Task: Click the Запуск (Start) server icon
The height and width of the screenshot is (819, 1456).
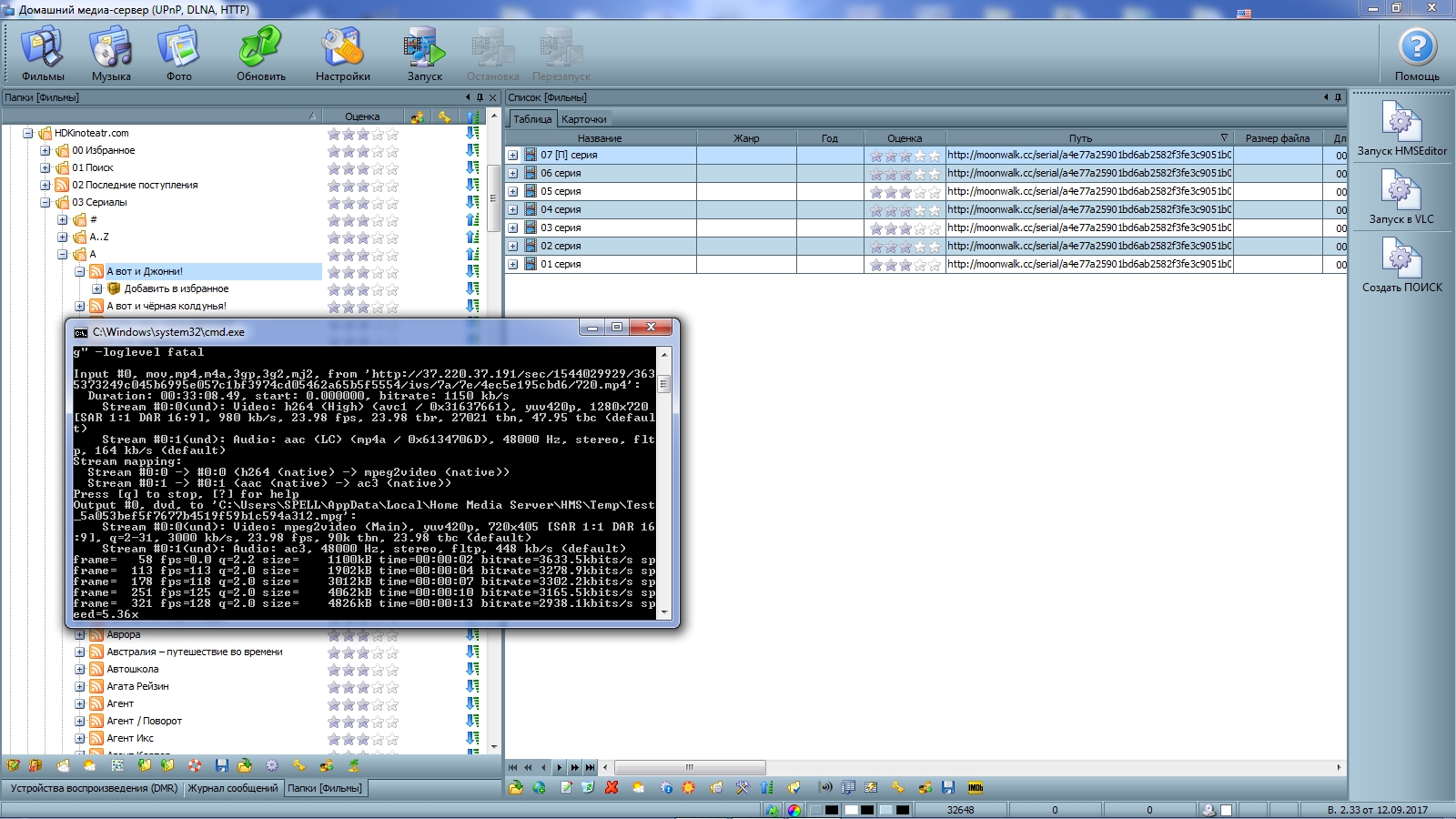Action: tap(424, 55)
